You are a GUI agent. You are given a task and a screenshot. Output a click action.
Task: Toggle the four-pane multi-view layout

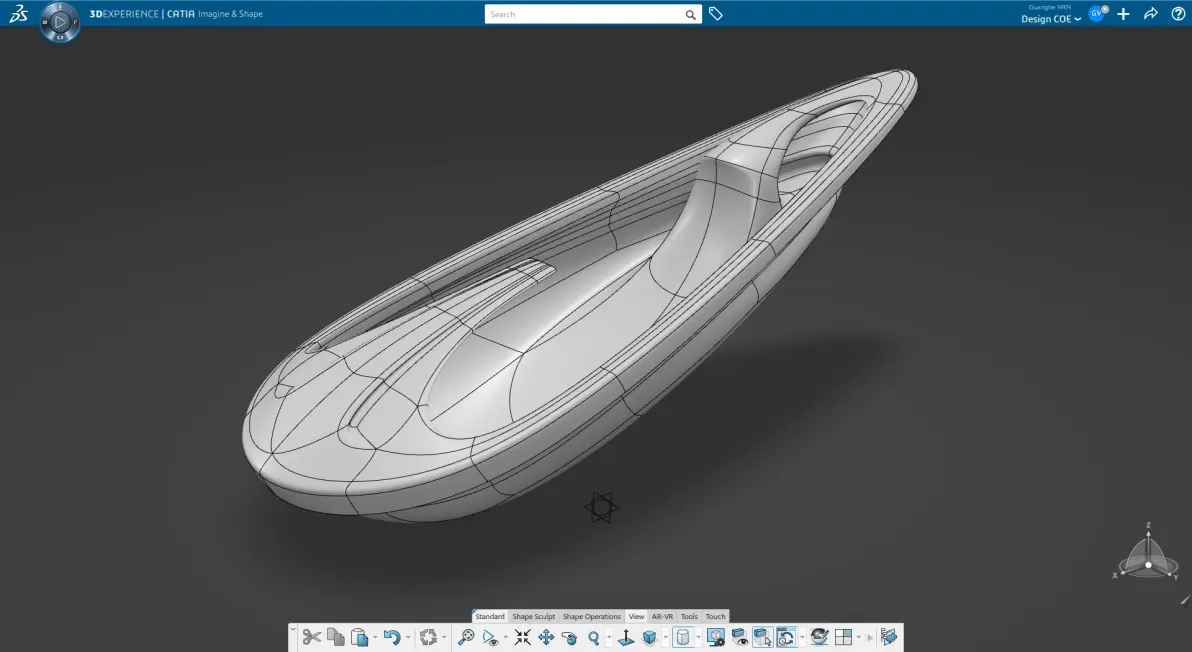(x=843, y=637)
